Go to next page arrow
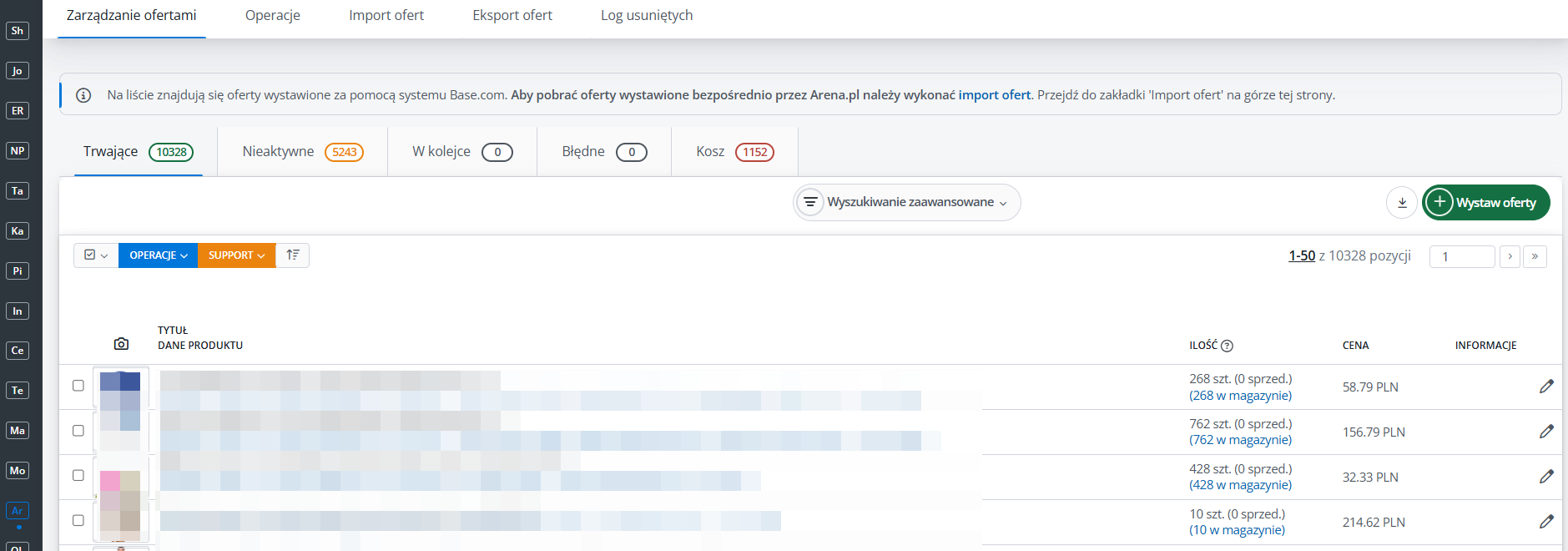This screenshot has width=1568, height=551. click(x=1510, y=256)
